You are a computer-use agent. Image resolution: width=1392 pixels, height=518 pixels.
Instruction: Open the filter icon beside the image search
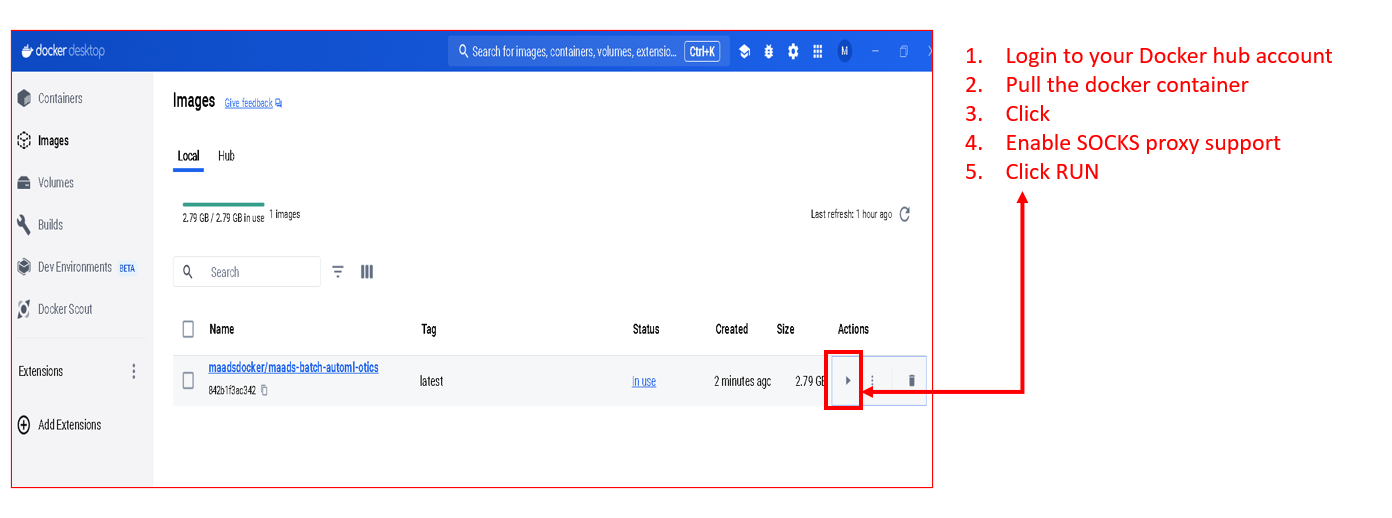pyautogui.click(x=338, y=272)
